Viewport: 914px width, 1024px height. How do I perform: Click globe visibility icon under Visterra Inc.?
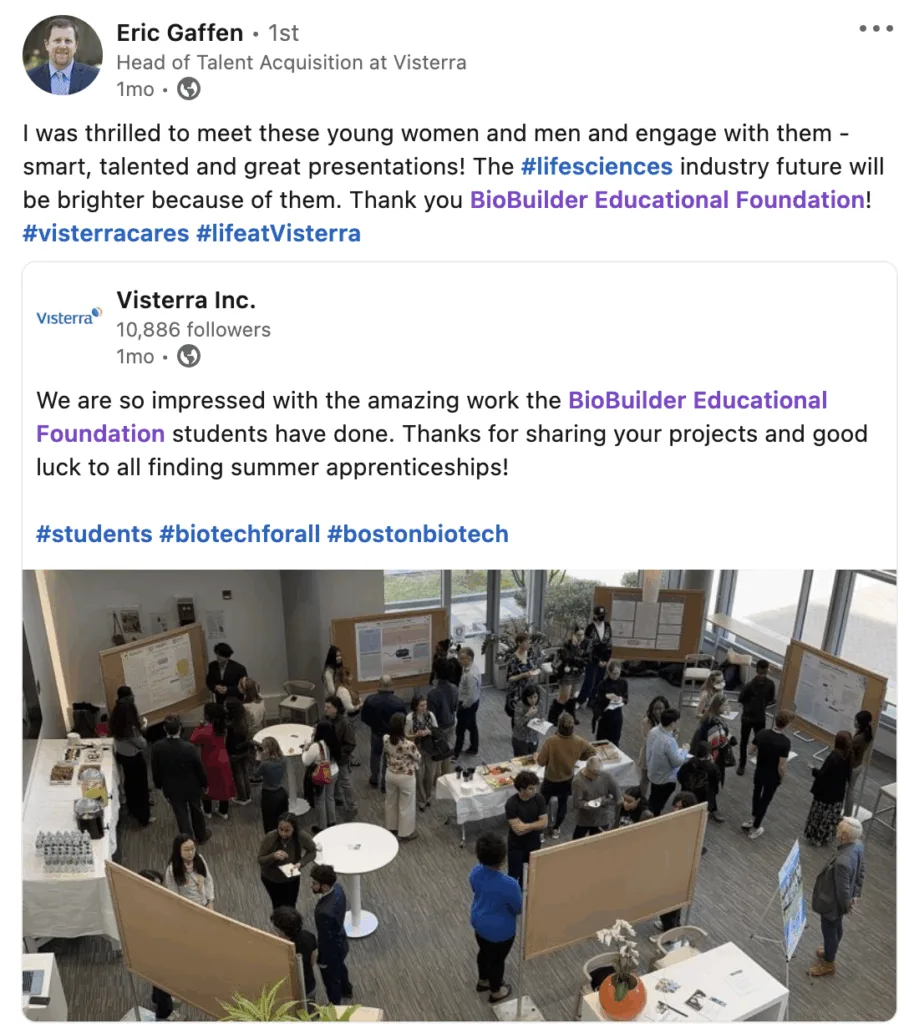click(x=188, y=356)
